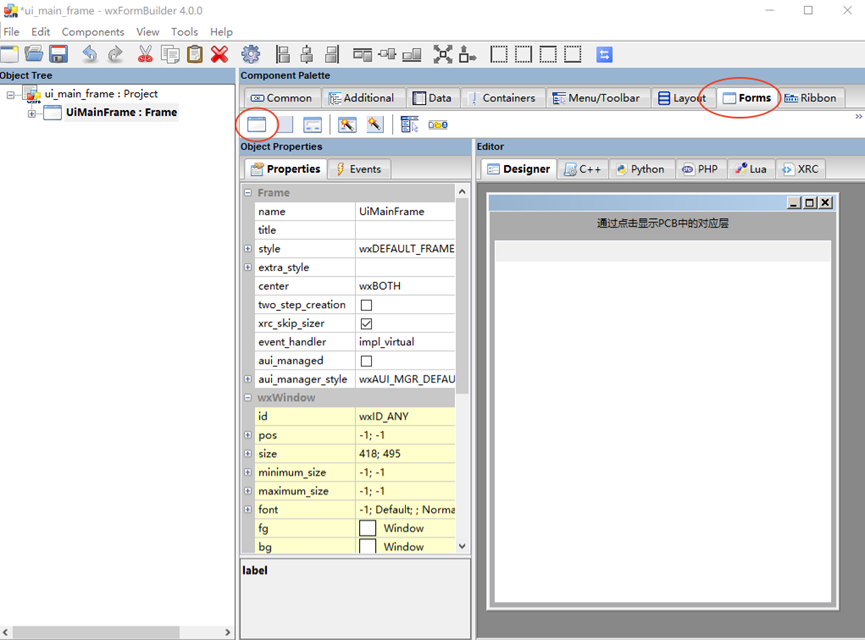
Task: Edit the title property value field
Action: coord(405,230)
